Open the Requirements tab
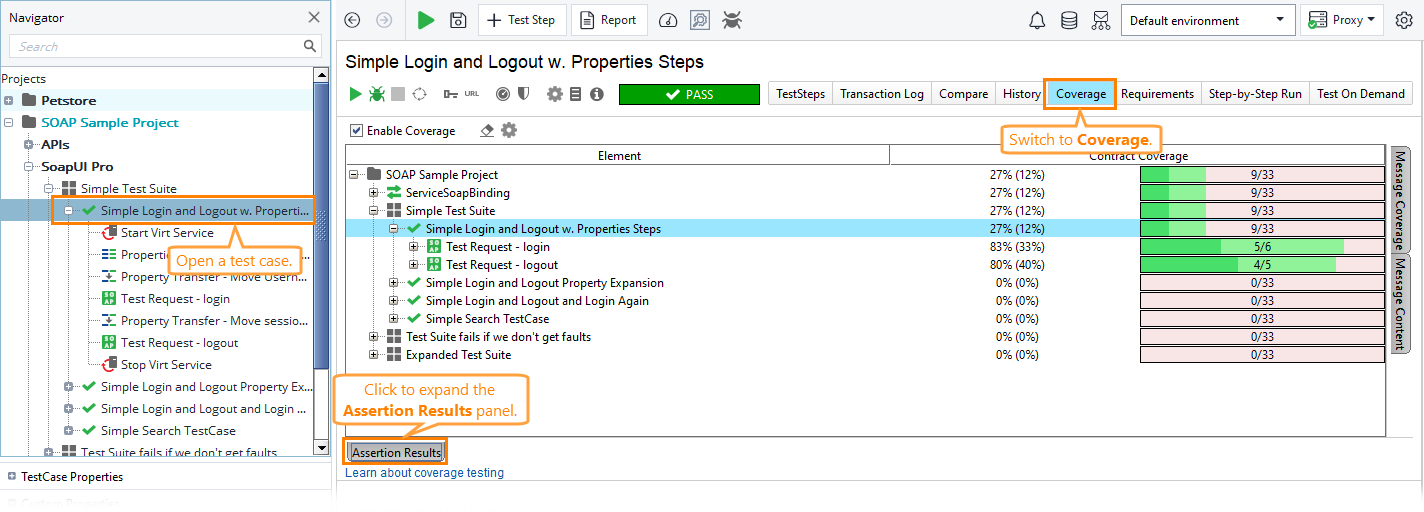The width and height of the screenshot is (1424, 512). tap(1157, 94)
